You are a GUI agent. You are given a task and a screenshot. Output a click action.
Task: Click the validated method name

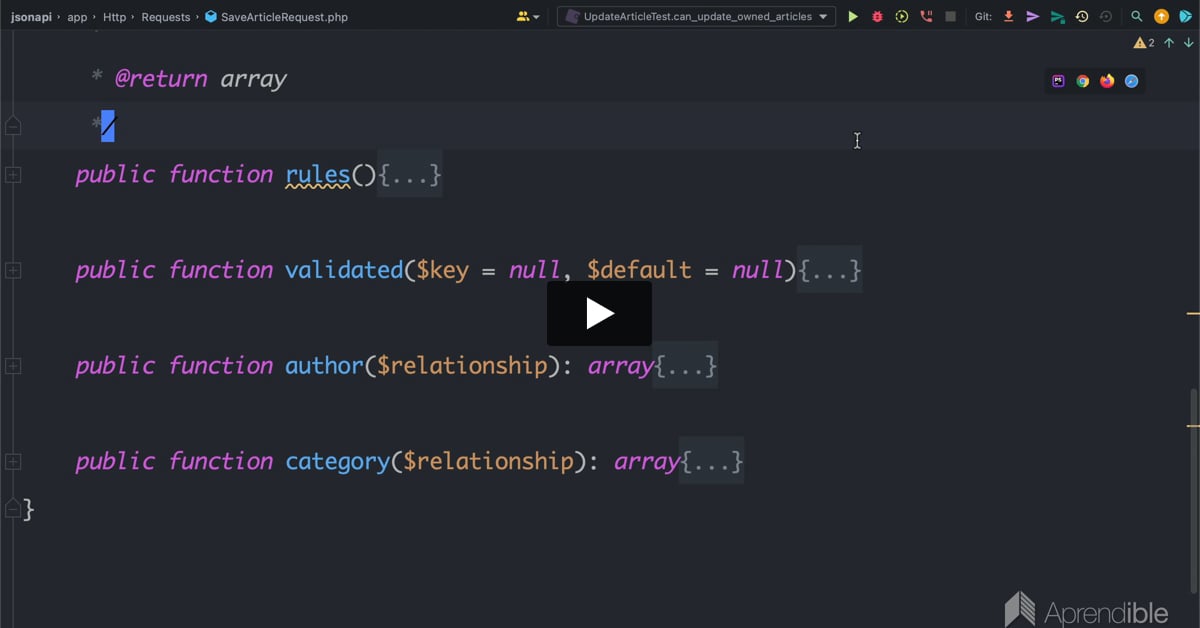click(344, 270)
